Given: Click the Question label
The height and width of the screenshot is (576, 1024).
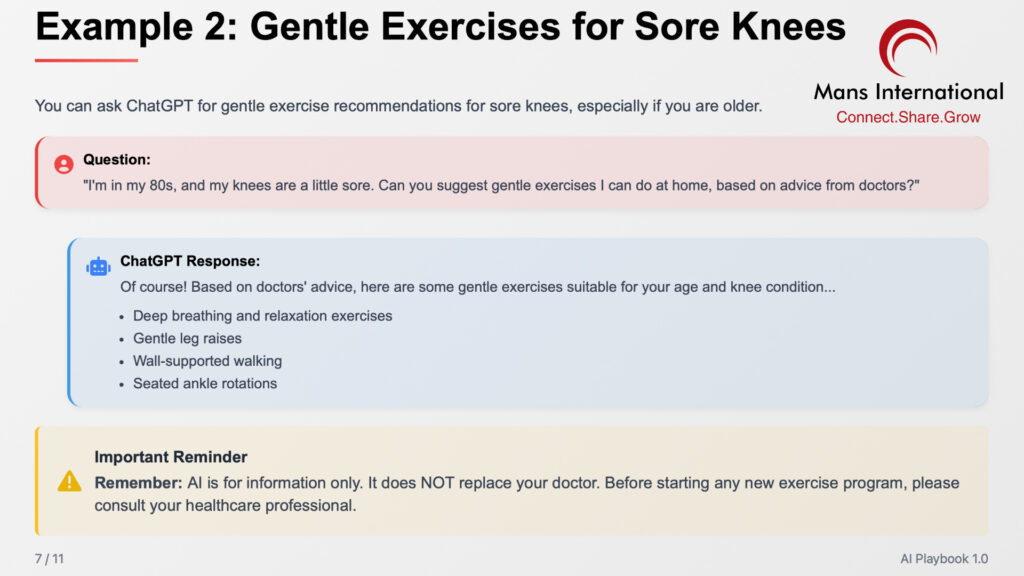Looking at the screenshot, I should pos(116,159).
